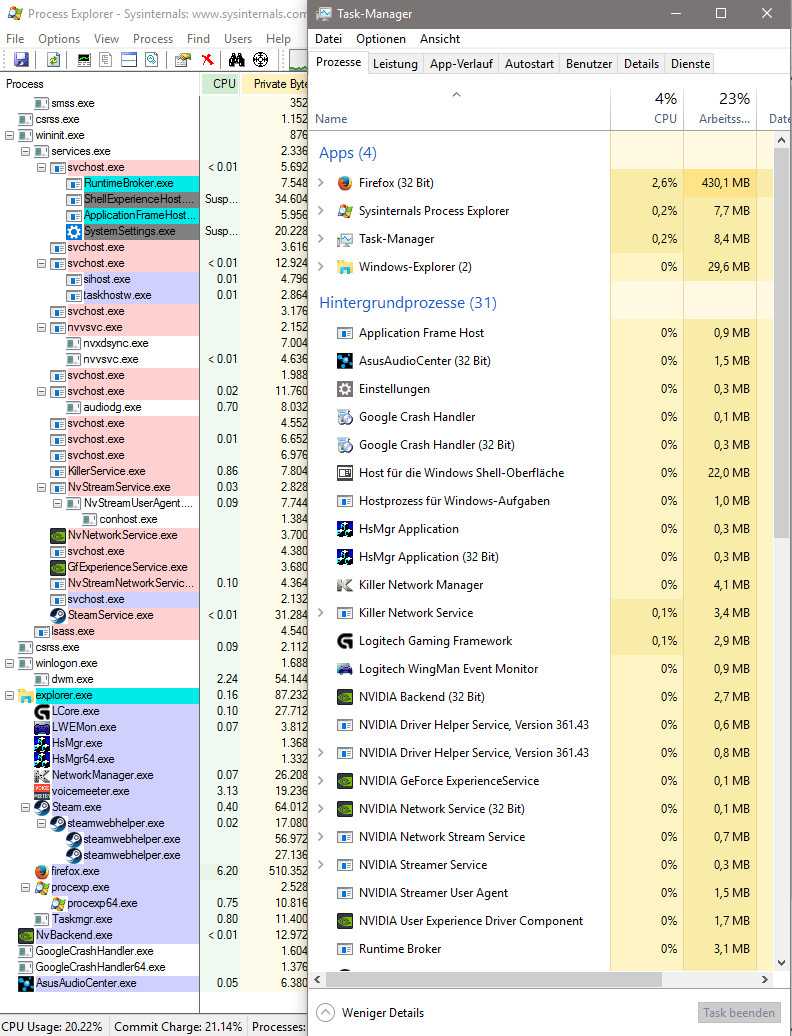Toggle the Show Process Tree toolbar icon

106,60
